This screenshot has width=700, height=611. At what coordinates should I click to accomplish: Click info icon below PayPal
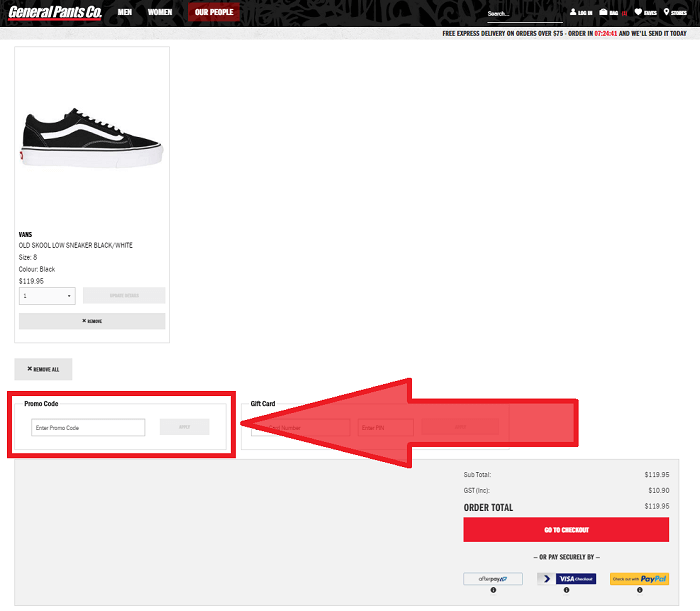(x=639, y=590)
